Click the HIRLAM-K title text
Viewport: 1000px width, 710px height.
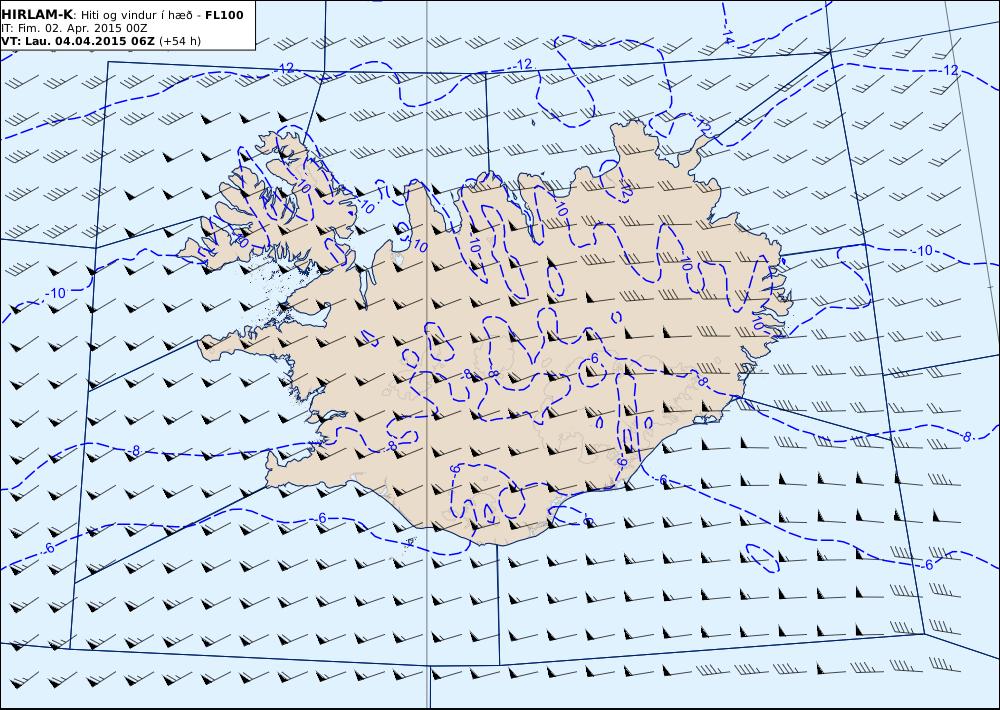(38, 15)
